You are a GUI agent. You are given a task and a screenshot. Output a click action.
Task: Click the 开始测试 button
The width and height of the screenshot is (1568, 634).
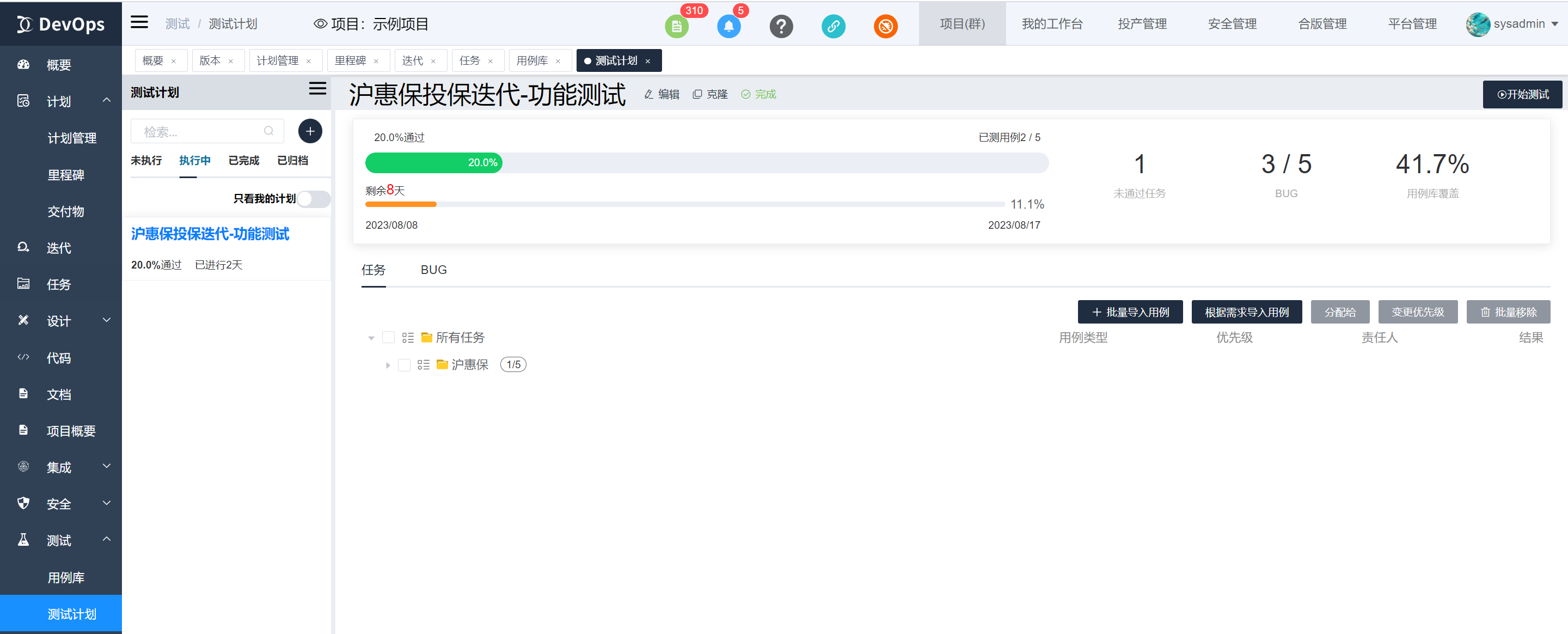tap(1522, 94)
